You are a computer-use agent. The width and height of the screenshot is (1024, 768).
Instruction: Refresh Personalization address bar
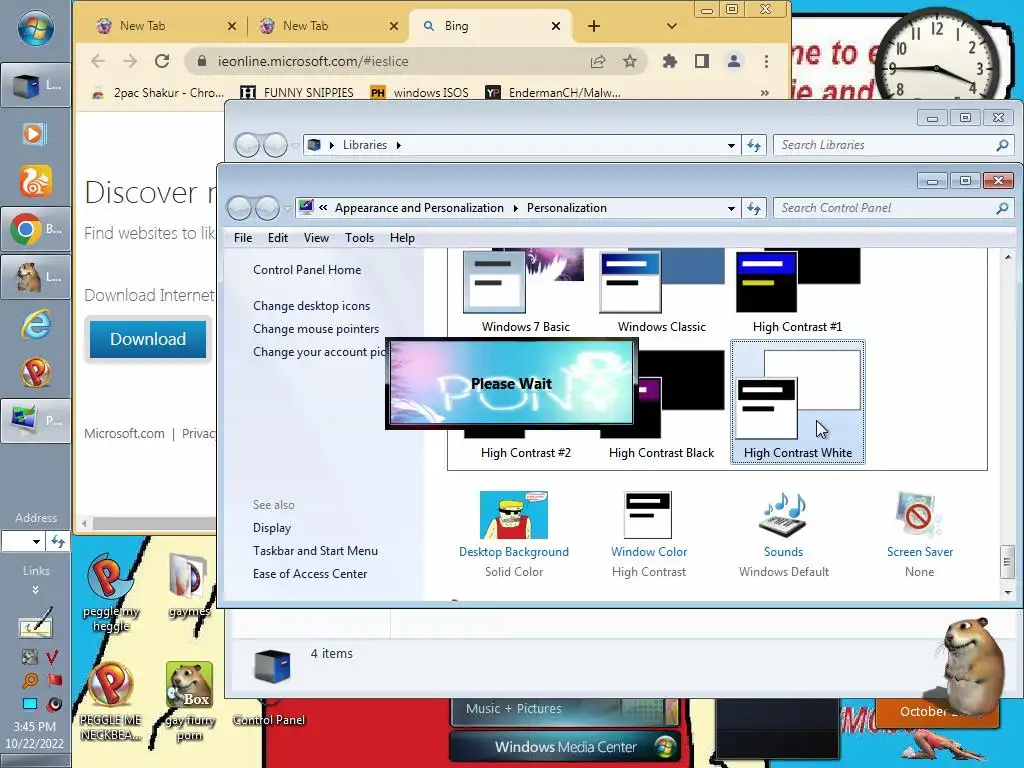coord(754,208)
